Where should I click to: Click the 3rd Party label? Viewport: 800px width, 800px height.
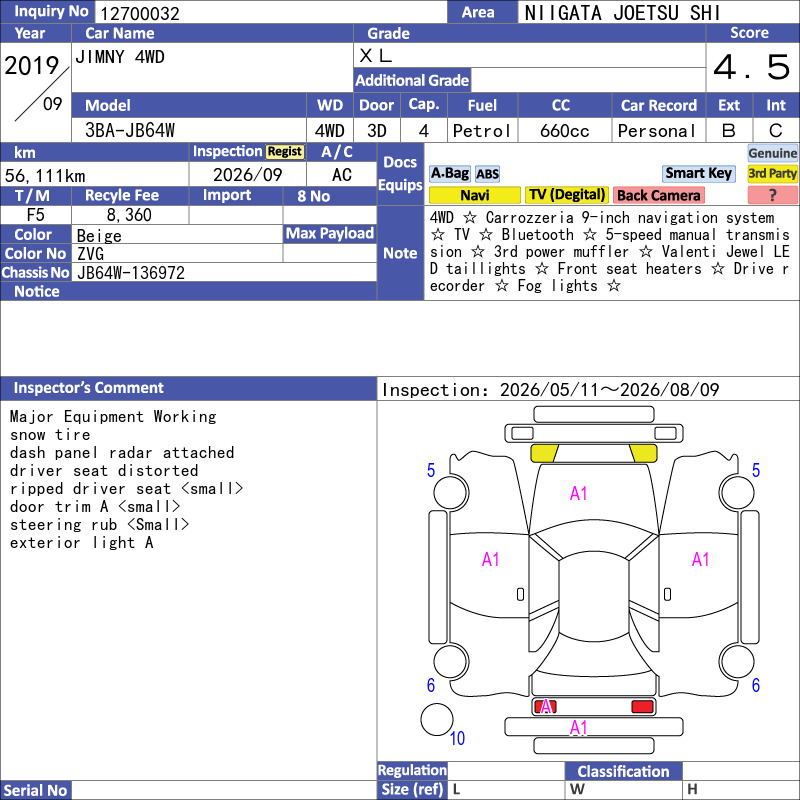click(772, 173)
